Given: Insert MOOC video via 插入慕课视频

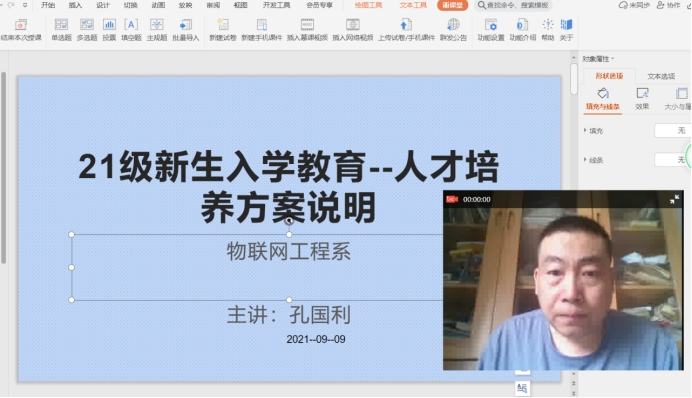Looking at the screenshot, I should (307, 30).
